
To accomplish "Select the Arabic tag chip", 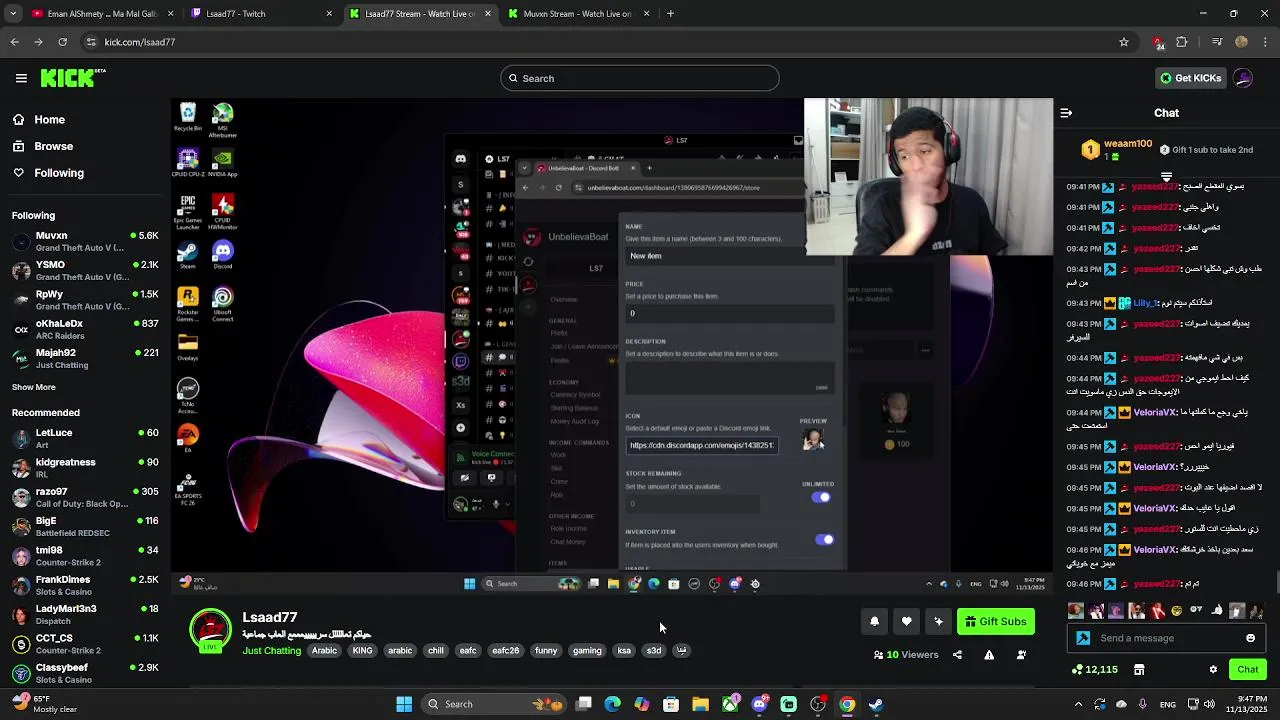I will (324, 651).
